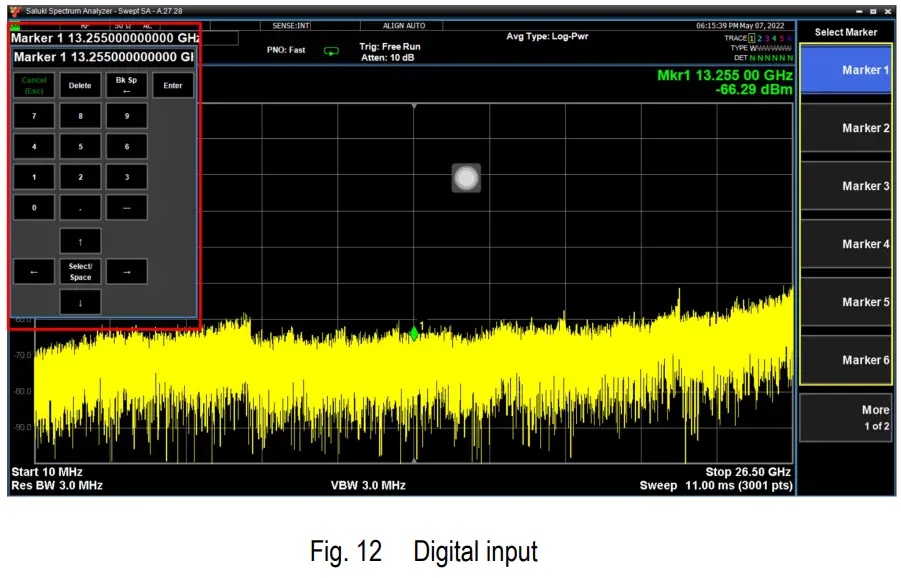The image size is (901, 578).
Task: Choose Marker 4 from the softkey menu
Action: click(846, 244)
